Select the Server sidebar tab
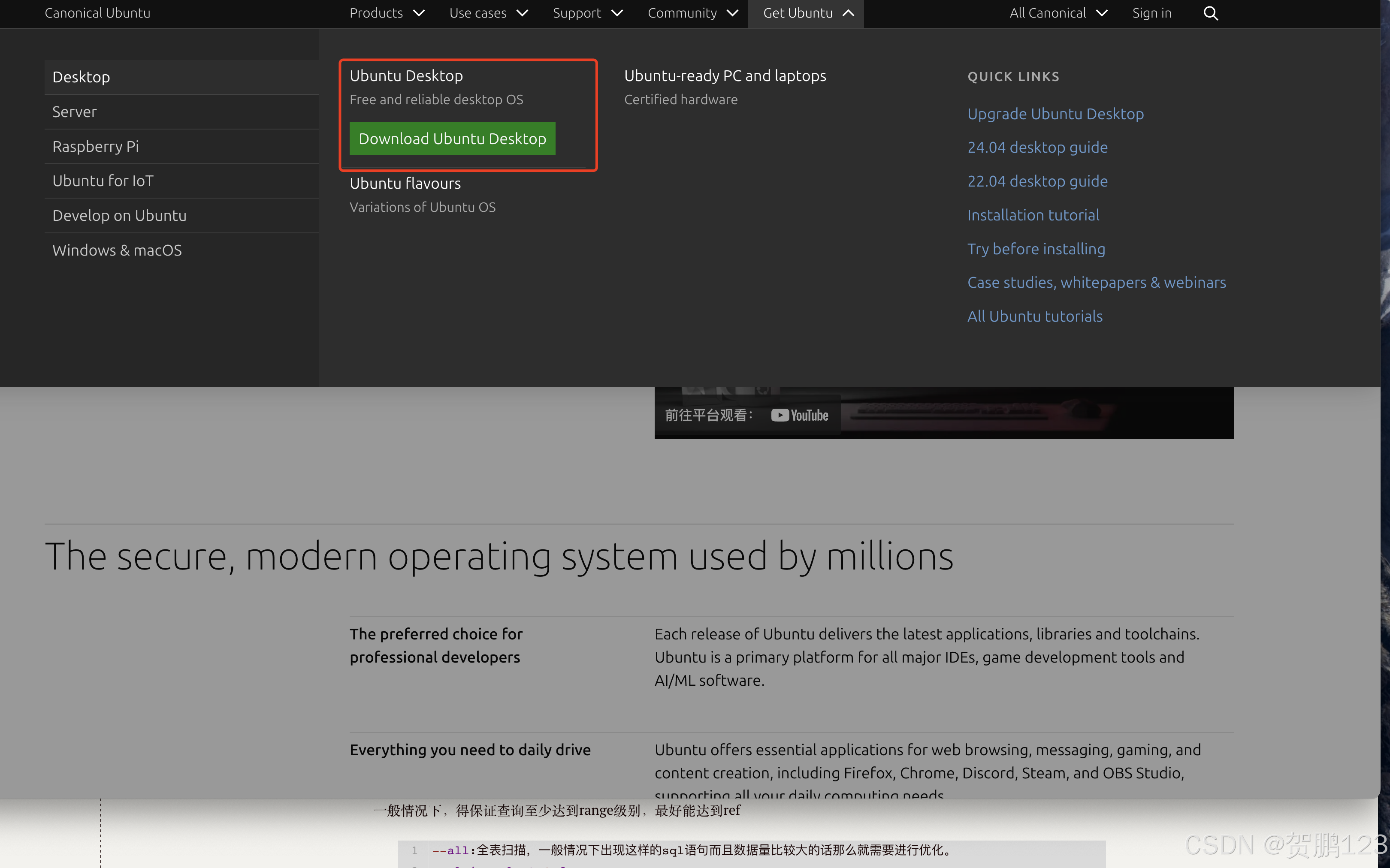This screenshot has width=1390, height=868. pos(75,112)
